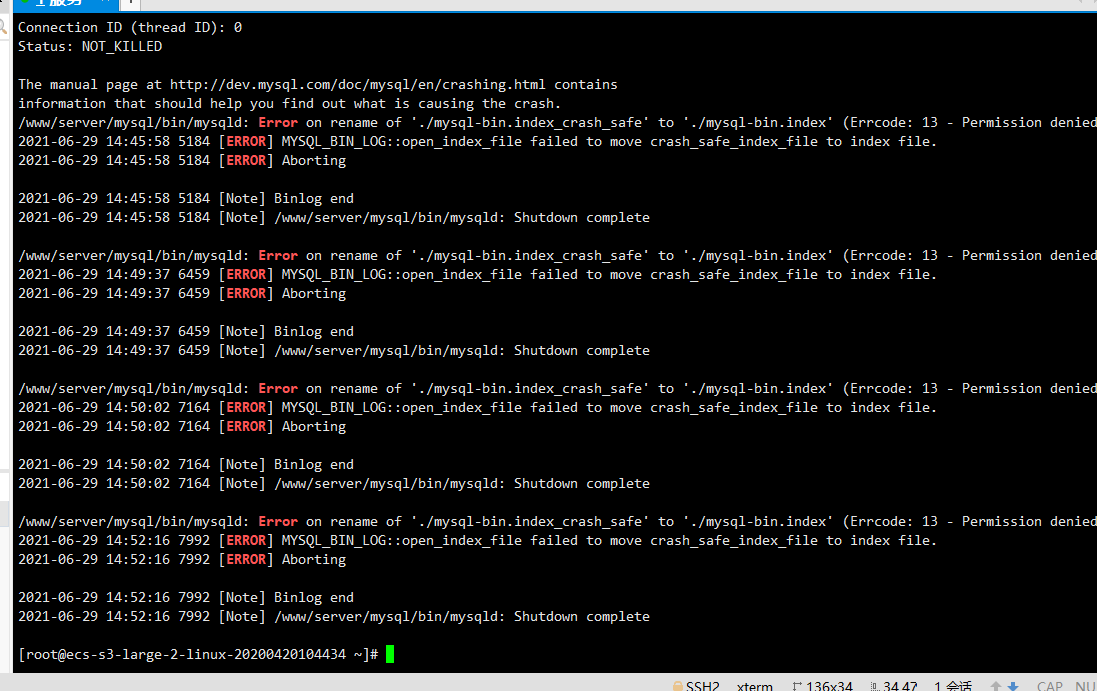The height and width of the screenshot is (691, 1097).
Task: Click the 14:49:37 Shutdown complete note
Action: click(x=334, y=350)
